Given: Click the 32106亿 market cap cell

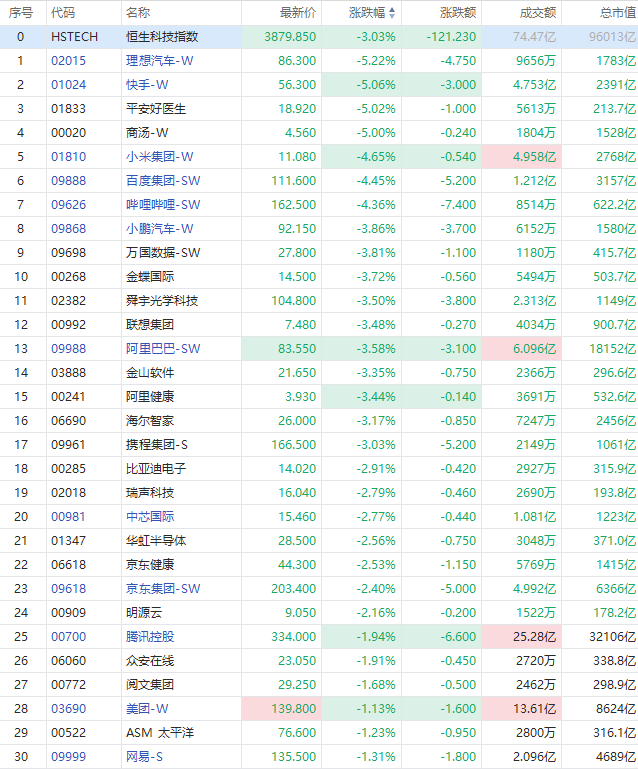Looking at the screenshot, I should pos(600,638).
